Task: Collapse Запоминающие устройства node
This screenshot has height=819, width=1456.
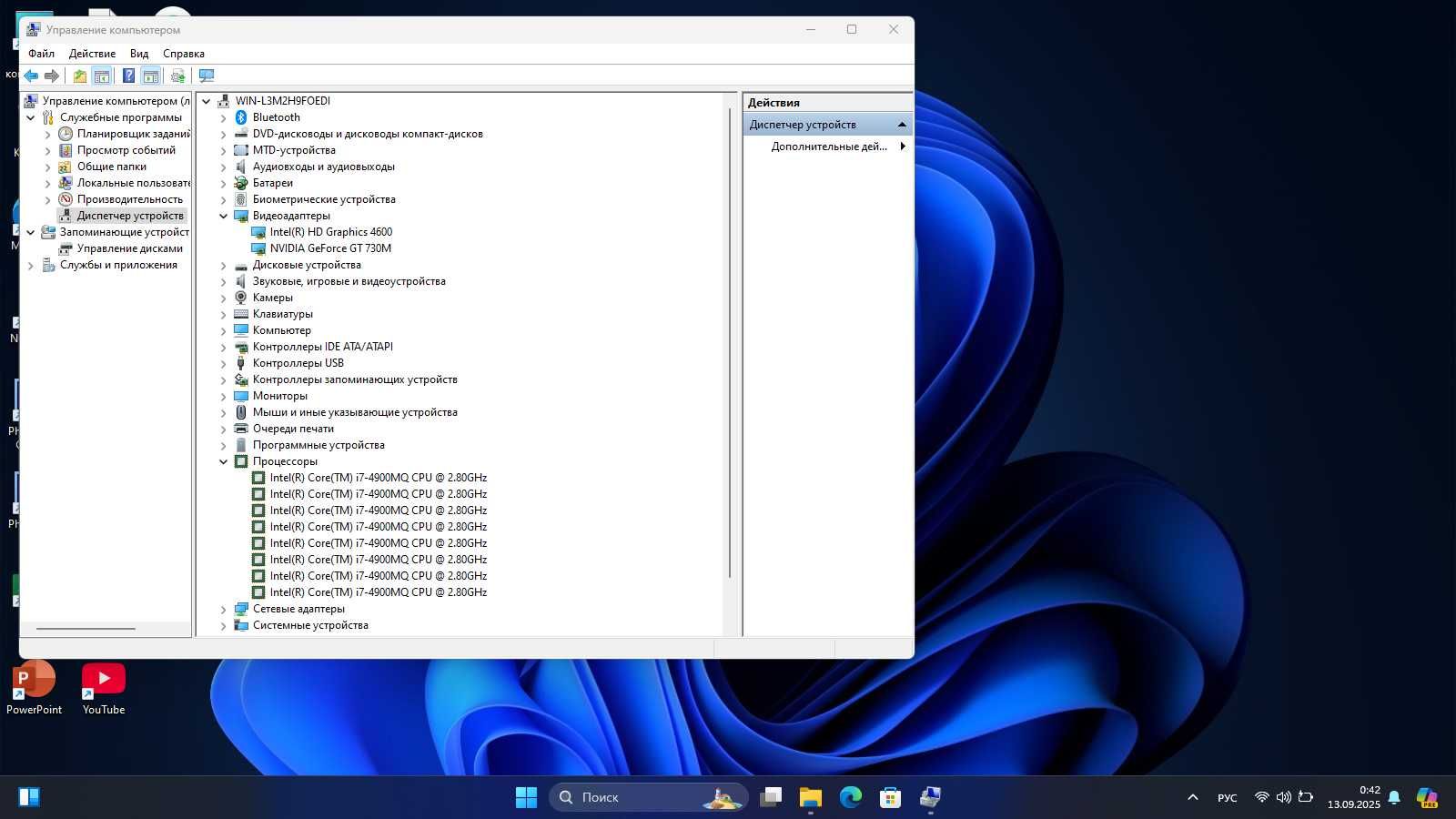Action: click(31, 232)
